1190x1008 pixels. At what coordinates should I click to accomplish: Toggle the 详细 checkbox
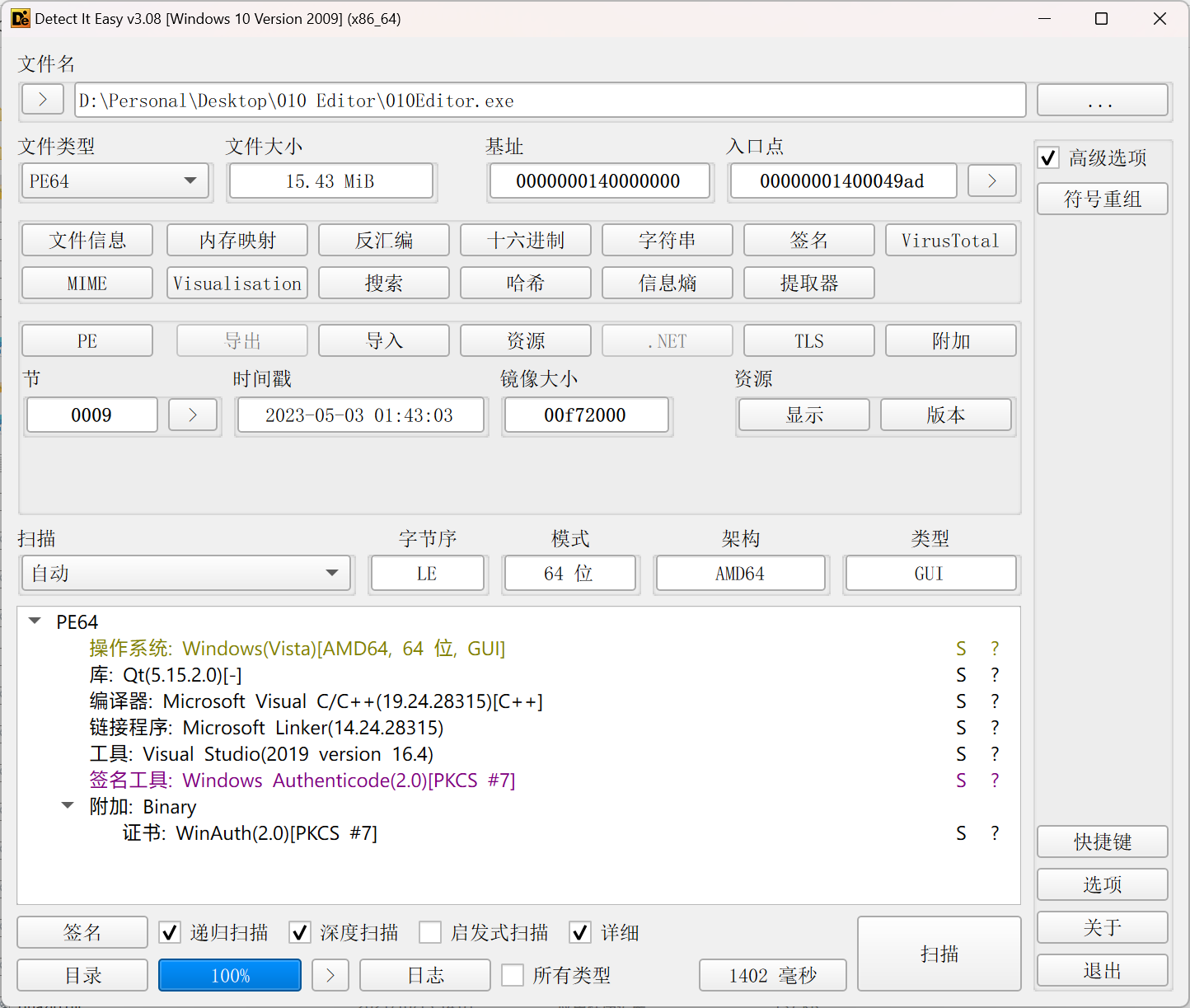click(x=580, y=932)
